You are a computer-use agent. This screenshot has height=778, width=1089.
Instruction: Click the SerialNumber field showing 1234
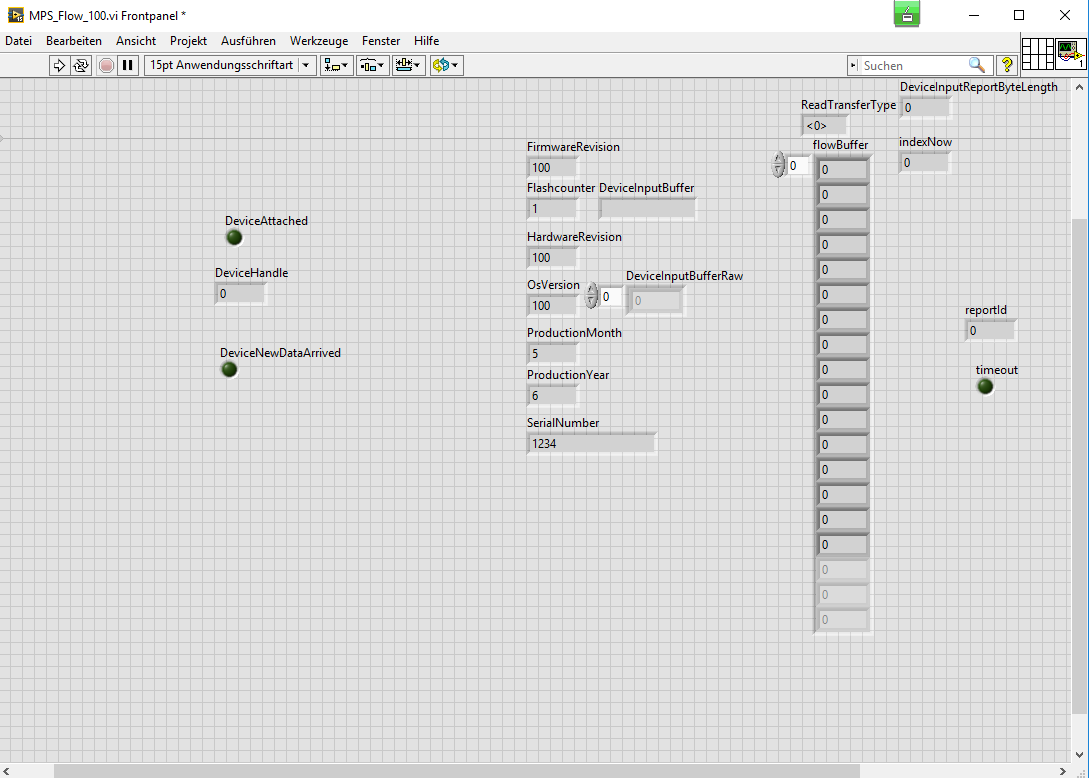(x=591, y=443)
